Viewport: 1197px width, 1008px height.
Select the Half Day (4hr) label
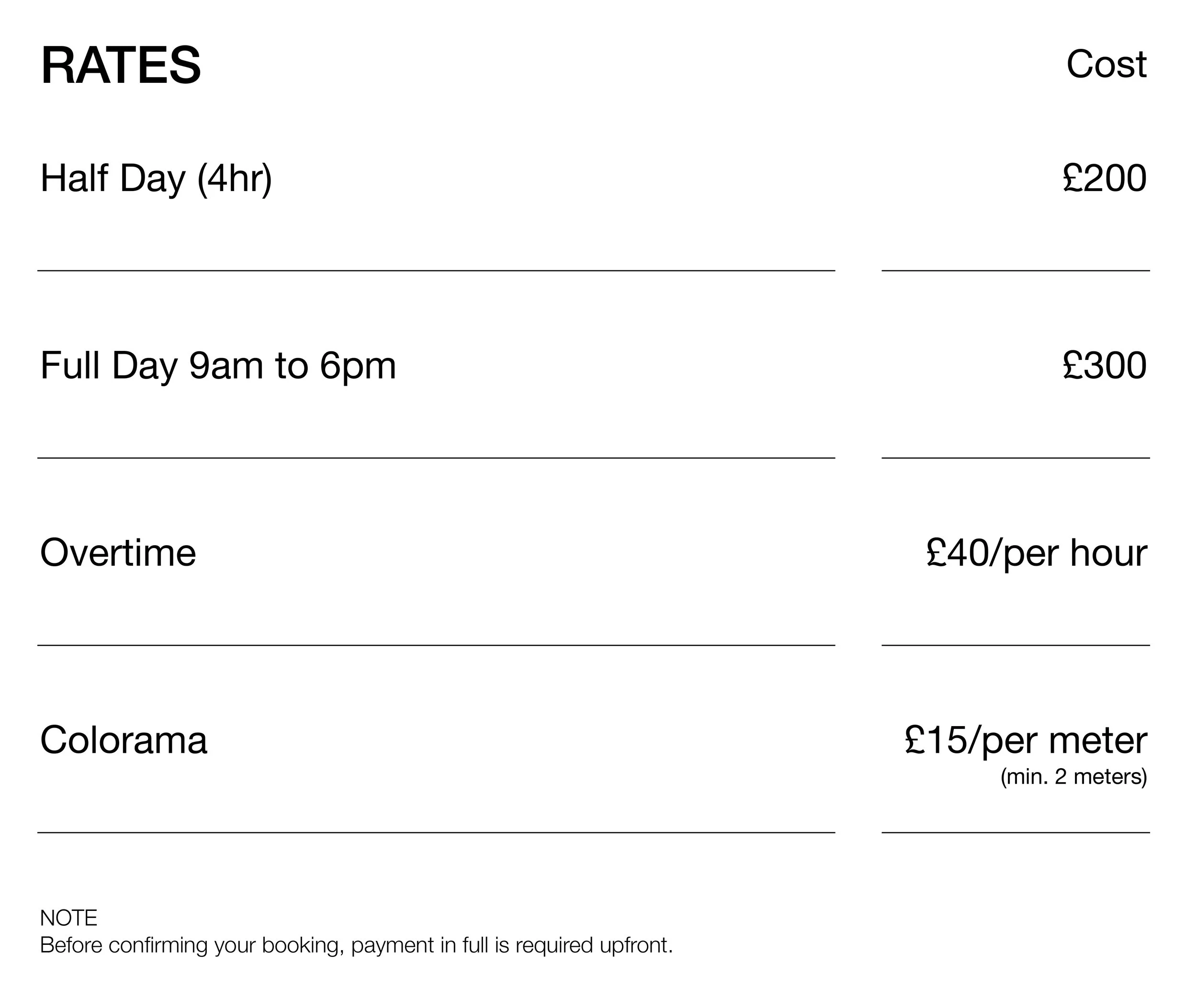tap(156, 178)
